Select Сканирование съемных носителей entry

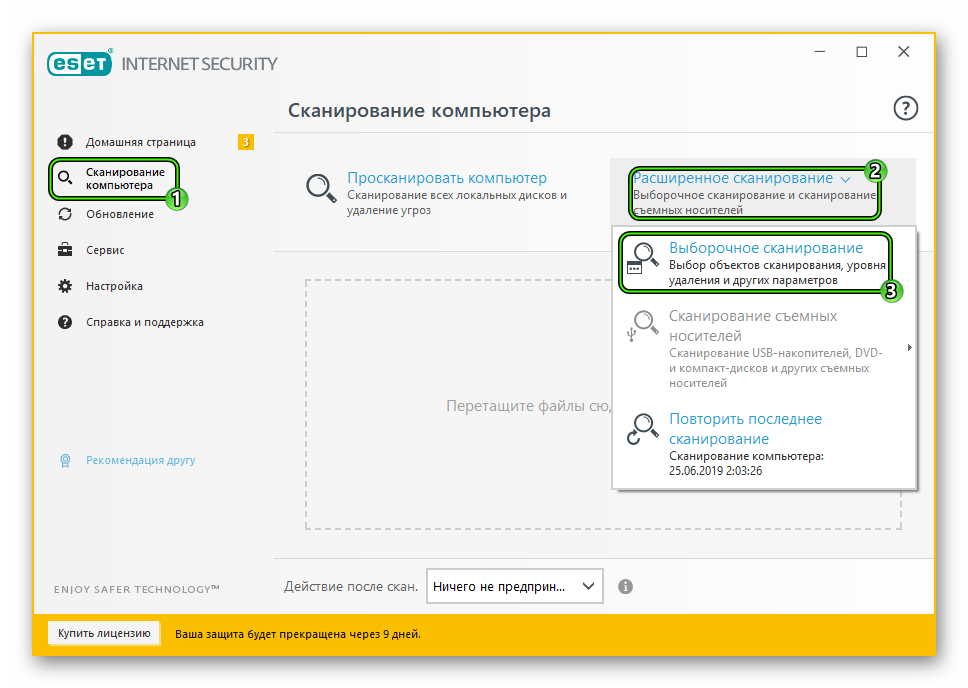click(x=764, y=348)
